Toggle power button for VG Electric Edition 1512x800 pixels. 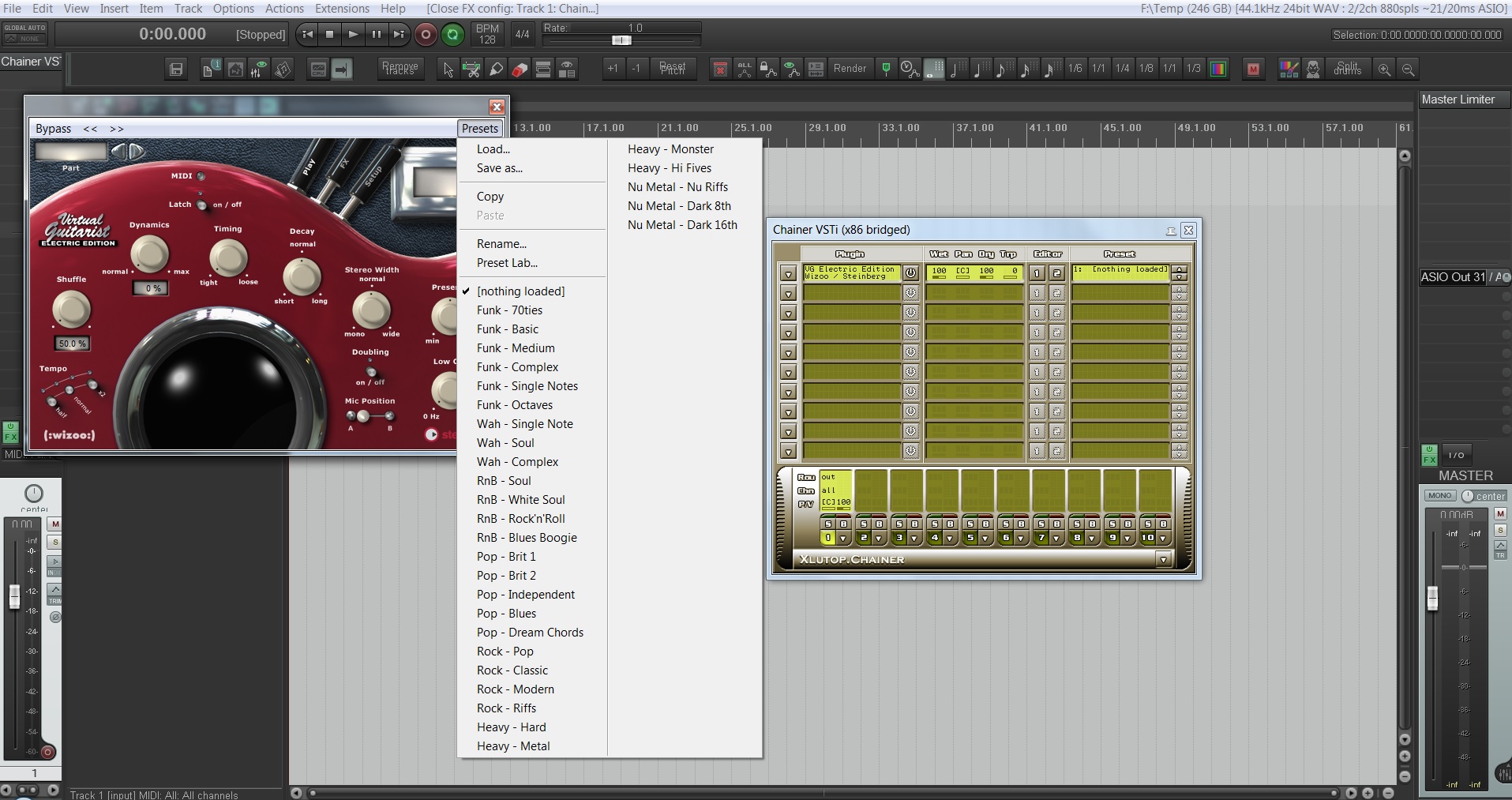click(910, 273)
